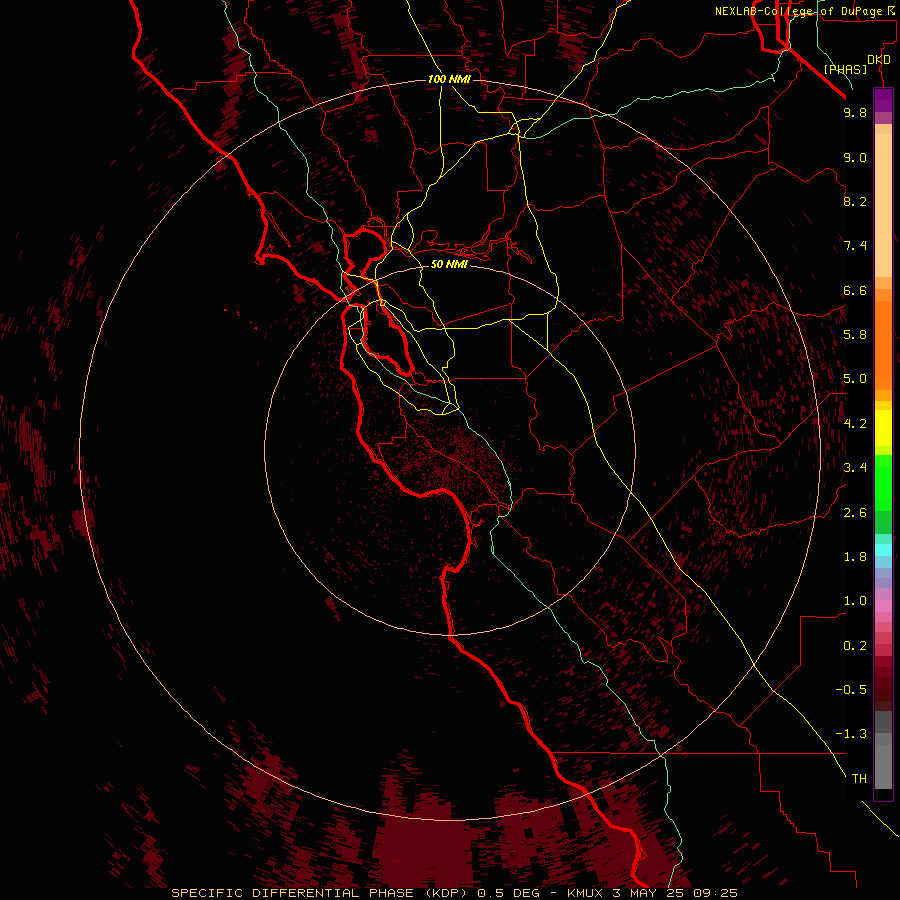Click the 9.0 legend value
Screen dimensions: 900x900
coord(855,157)
